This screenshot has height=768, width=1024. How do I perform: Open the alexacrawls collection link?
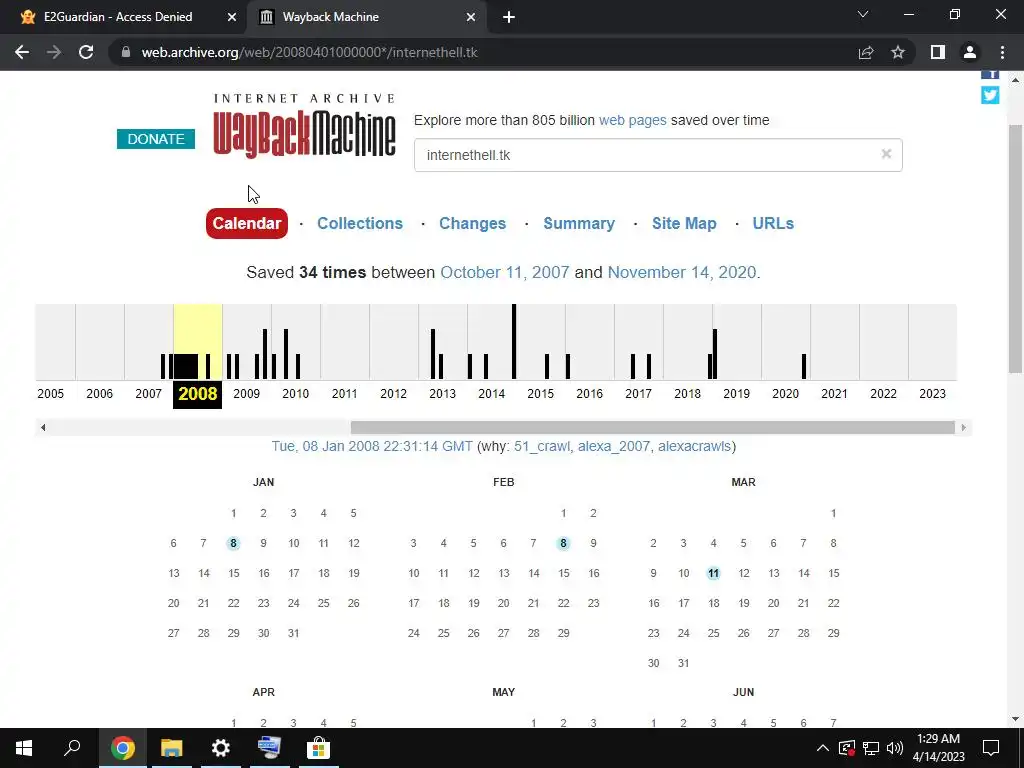click(694, 446)
